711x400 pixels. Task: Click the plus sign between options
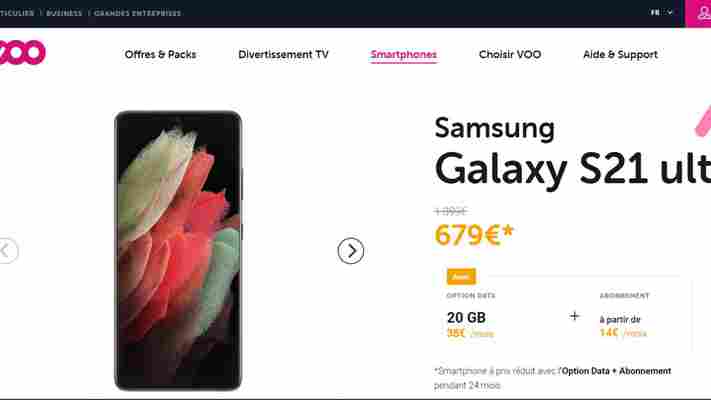pos(575,316)
